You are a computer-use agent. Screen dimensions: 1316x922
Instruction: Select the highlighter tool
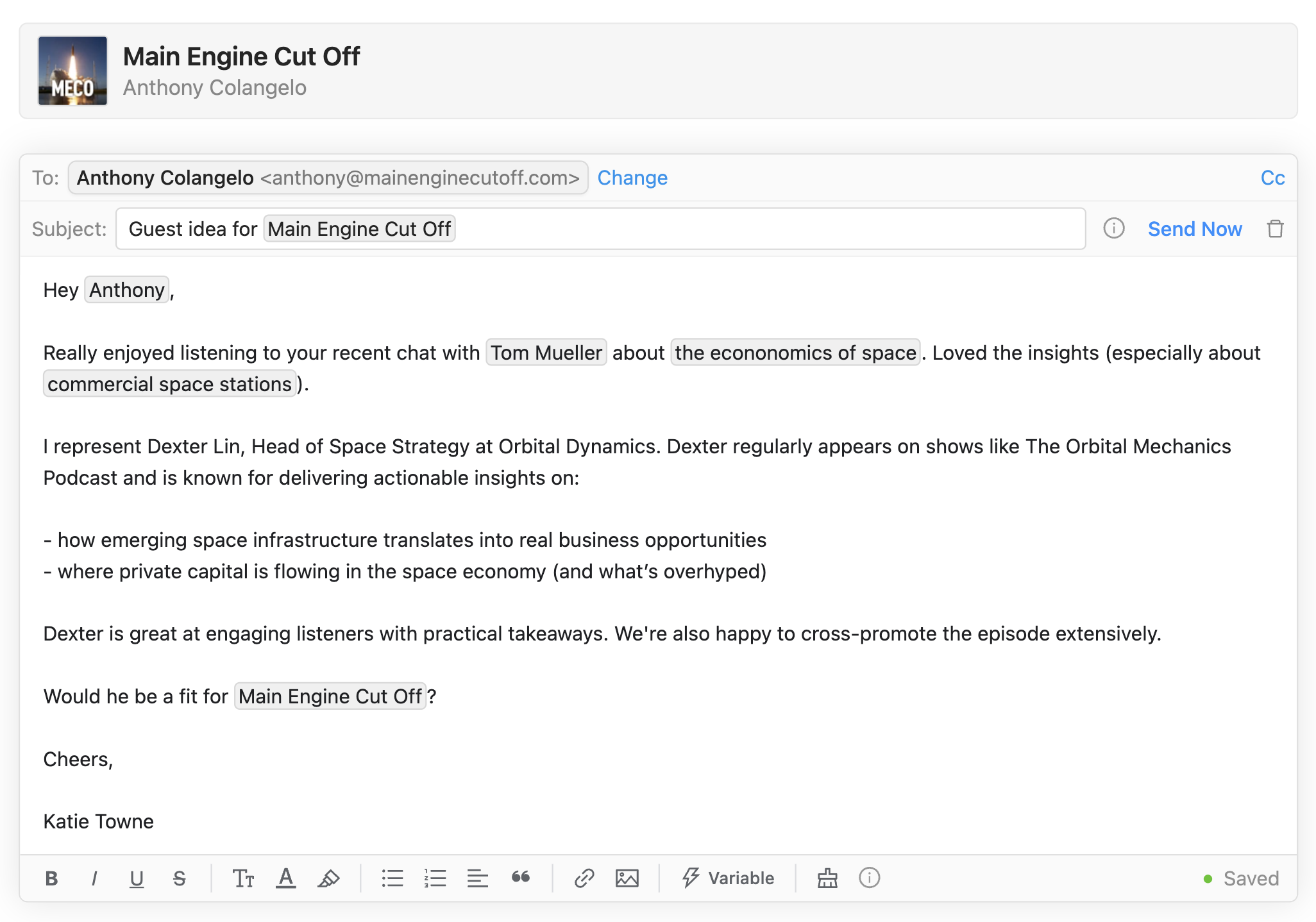328,878
